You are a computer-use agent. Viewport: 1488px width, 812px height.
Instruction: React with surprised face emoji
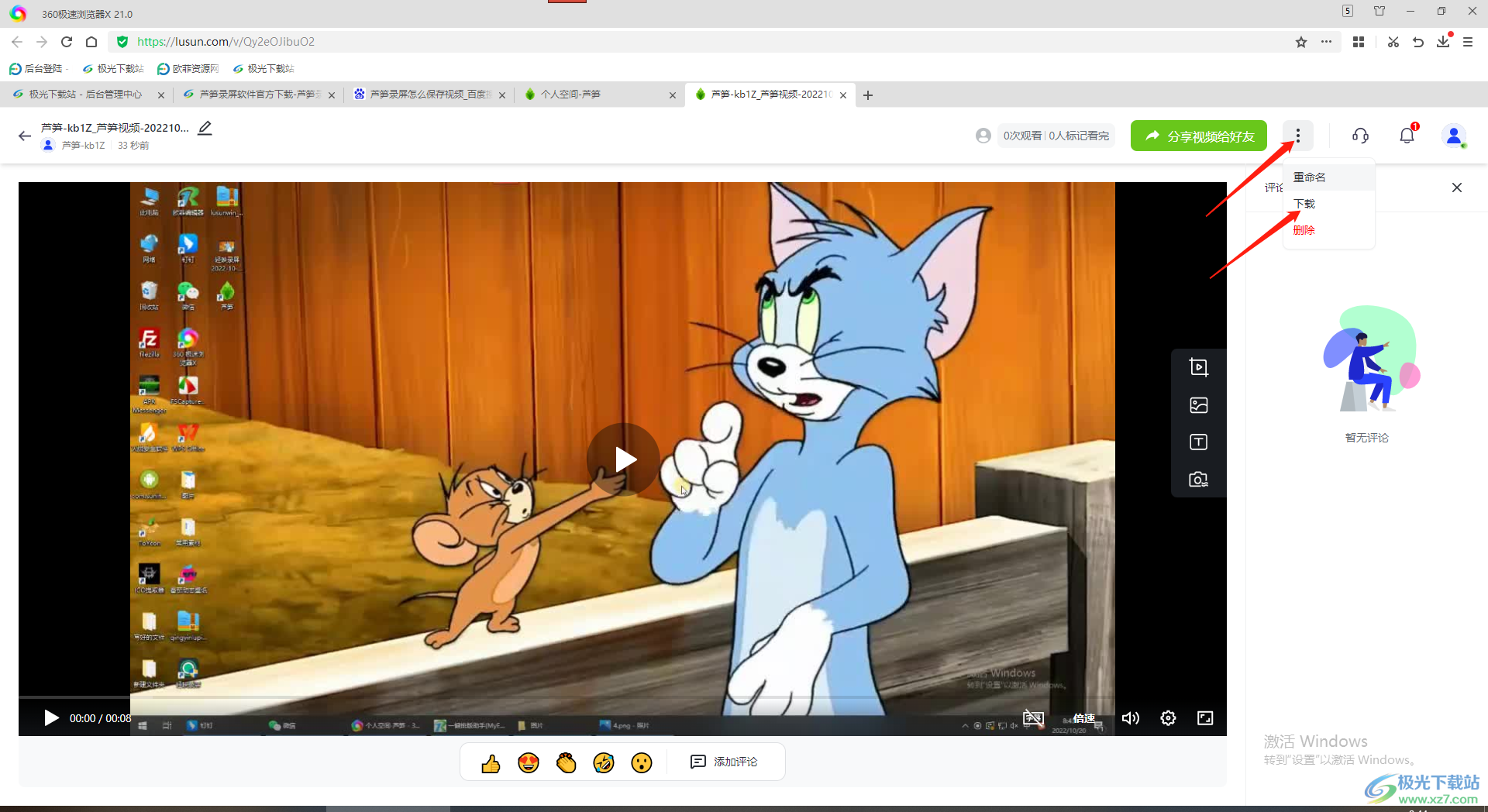(x=642, y=763)
